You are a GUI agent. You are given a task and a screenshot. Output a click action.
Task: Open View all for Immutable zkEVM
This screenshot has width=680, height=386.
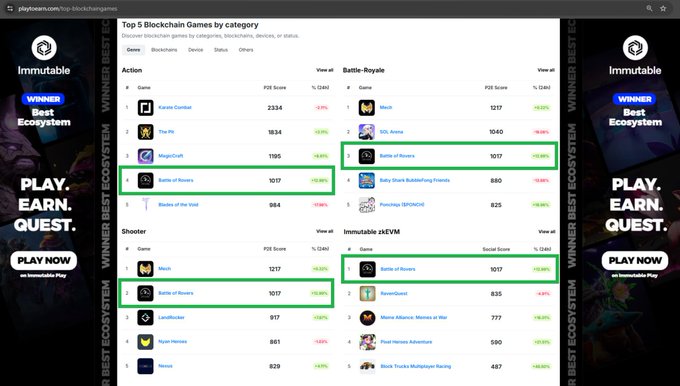(547, 232)
